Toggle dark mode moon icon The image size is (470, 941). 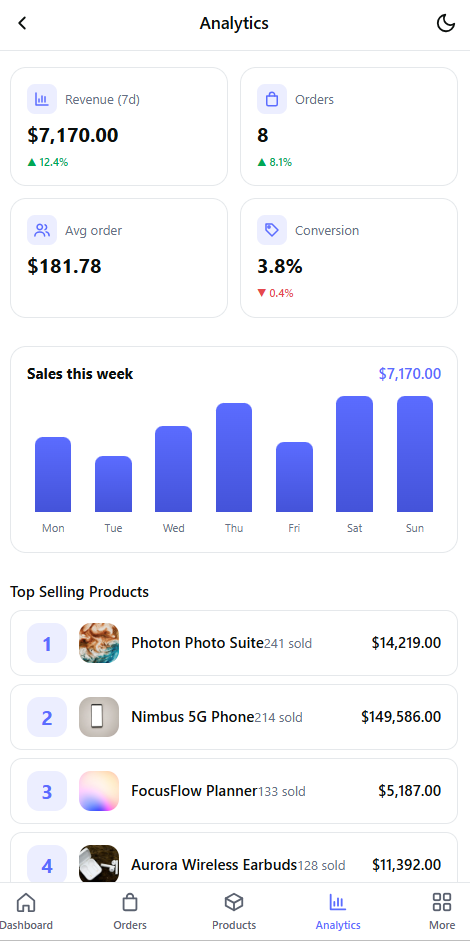click(x=445, y=23)
